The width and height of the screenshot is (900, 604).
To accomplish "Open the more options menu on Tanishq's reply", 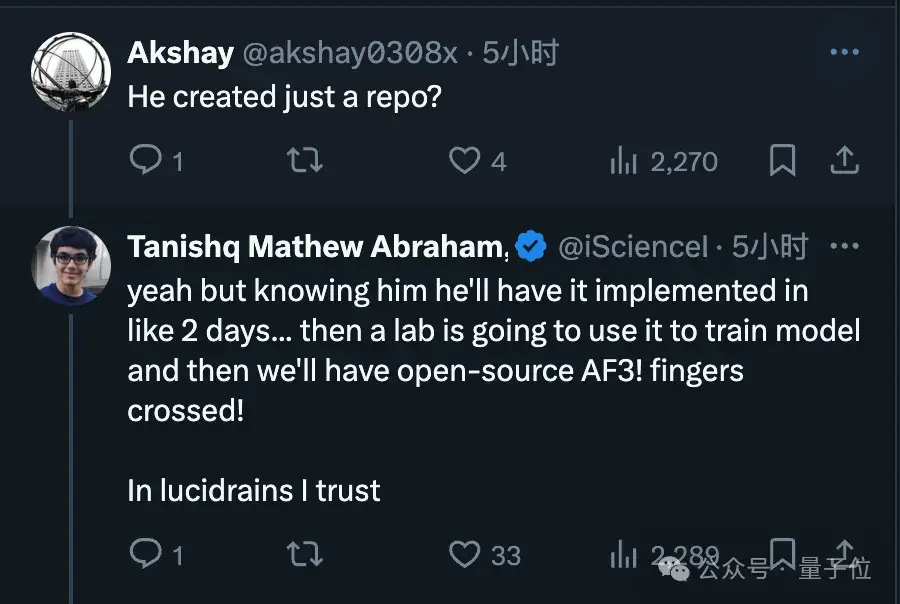I will pyautogui.click(x=846, y=244).
